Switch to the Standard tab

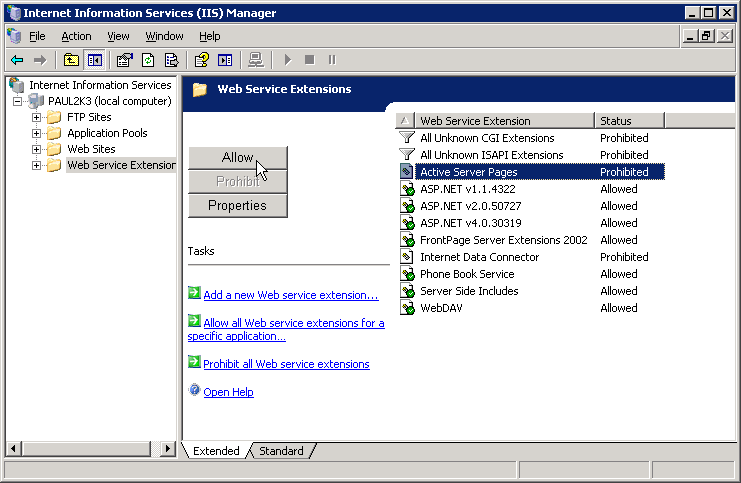pos(281,451)
